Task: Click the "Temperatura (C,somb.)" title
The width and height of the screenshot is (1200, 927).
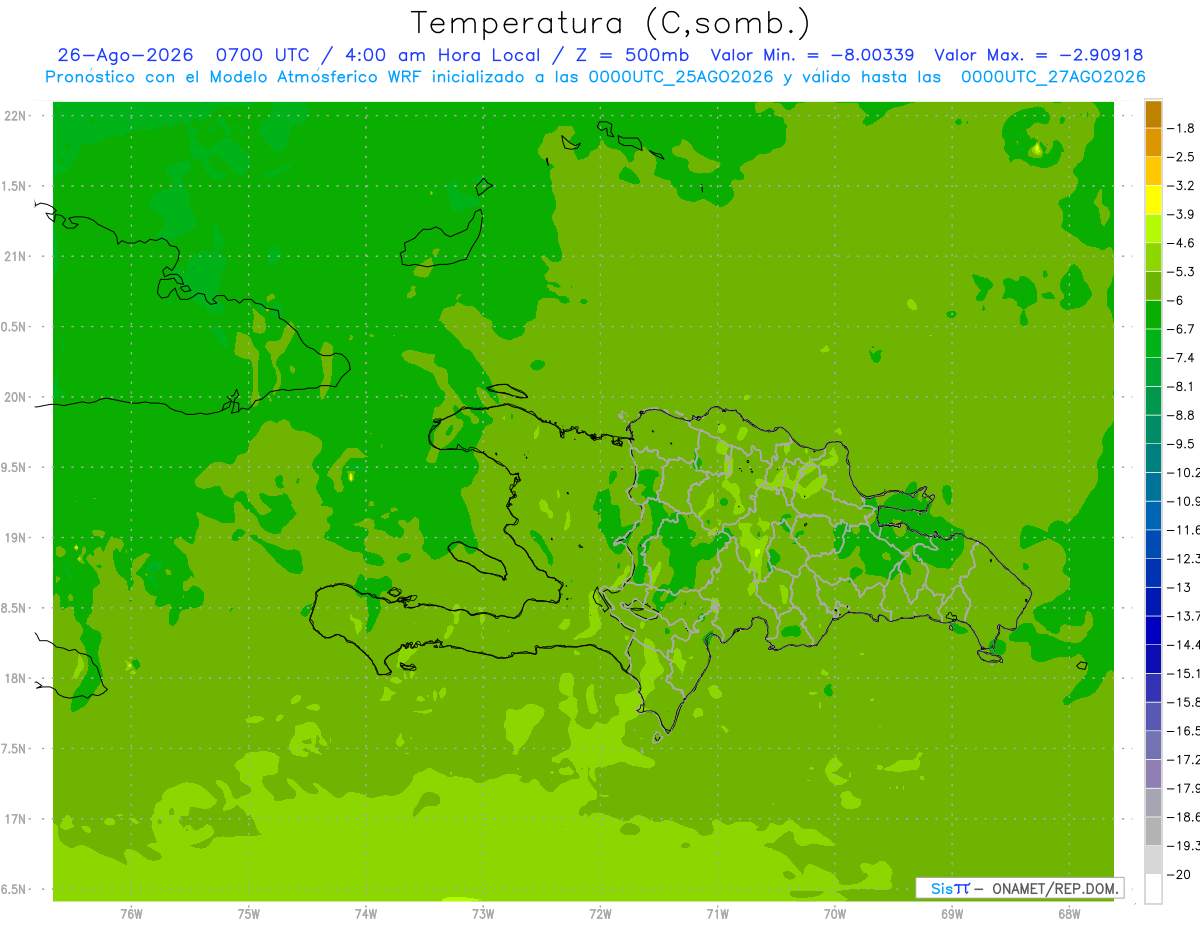Action: coord(611,23)
